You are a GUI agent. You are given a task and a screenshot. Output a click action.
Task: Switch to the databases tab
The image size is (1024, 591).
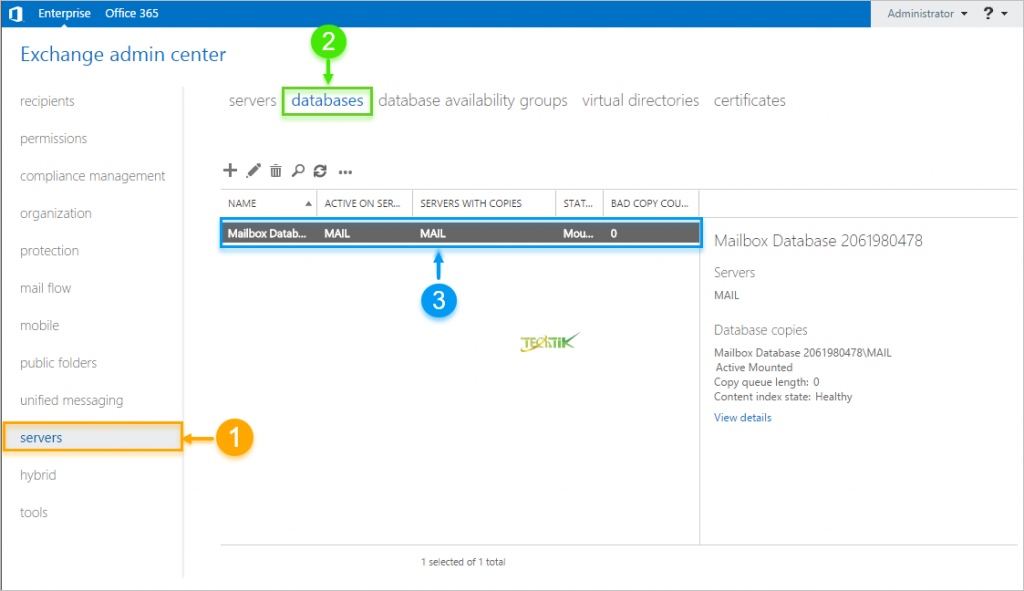(x=327, y=101)
